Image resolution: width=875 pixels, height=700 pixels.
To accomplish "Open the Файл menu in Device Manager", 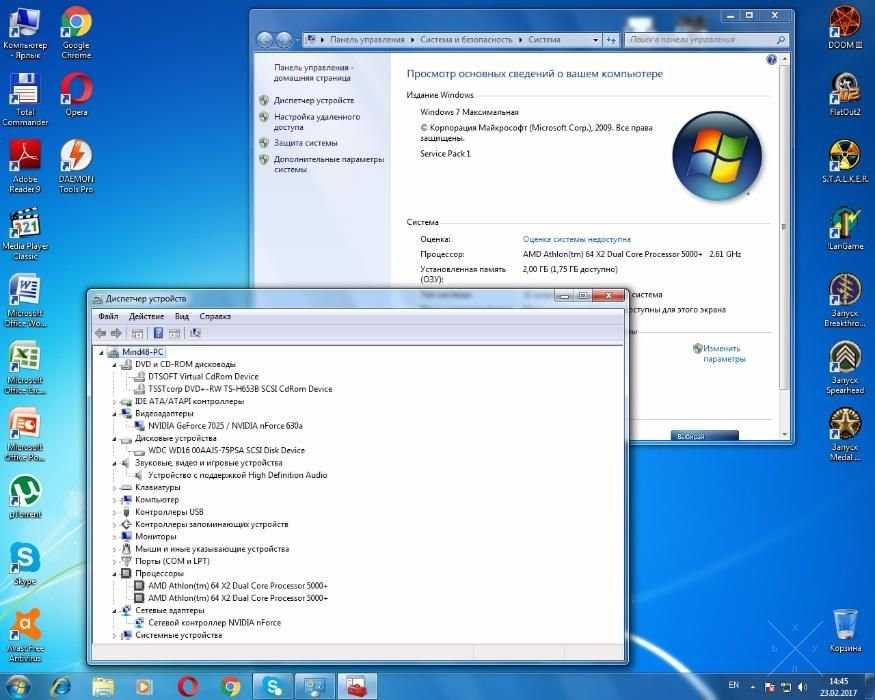I will (x=108, y=316).
